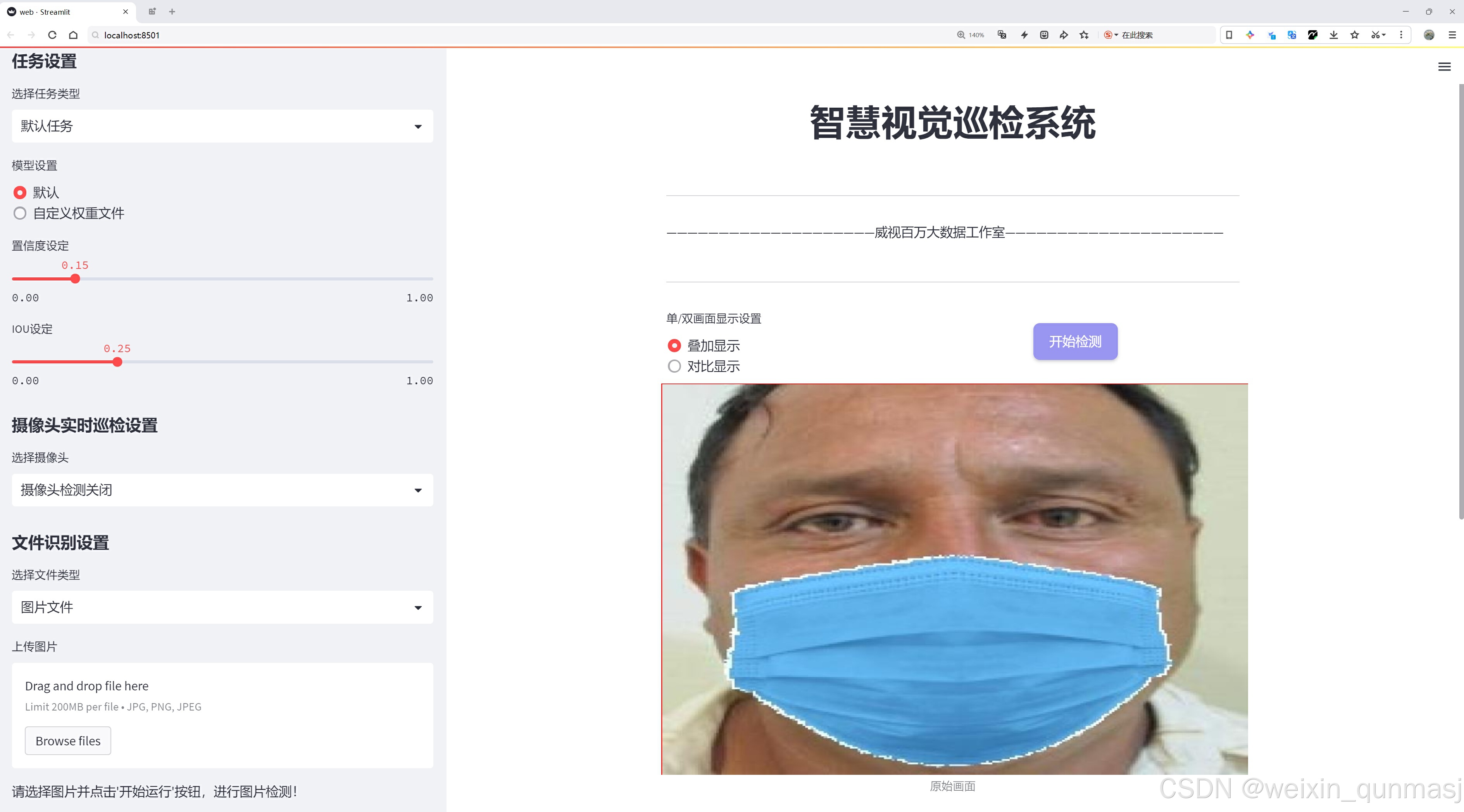This screenshot has width=1464, height=812.
Task: Click the Browse files button
Action: tap(67, 741)
